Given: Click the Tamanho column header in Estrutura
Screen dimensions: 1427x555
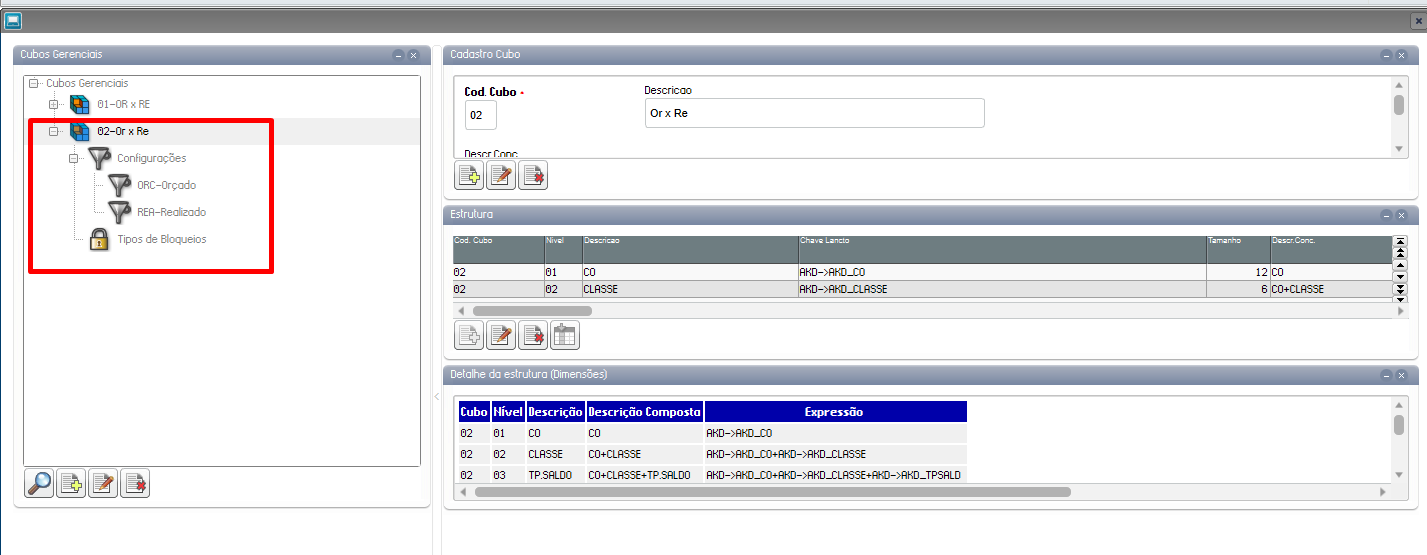Looking at the screenshot, I should tap(1238, 250).
